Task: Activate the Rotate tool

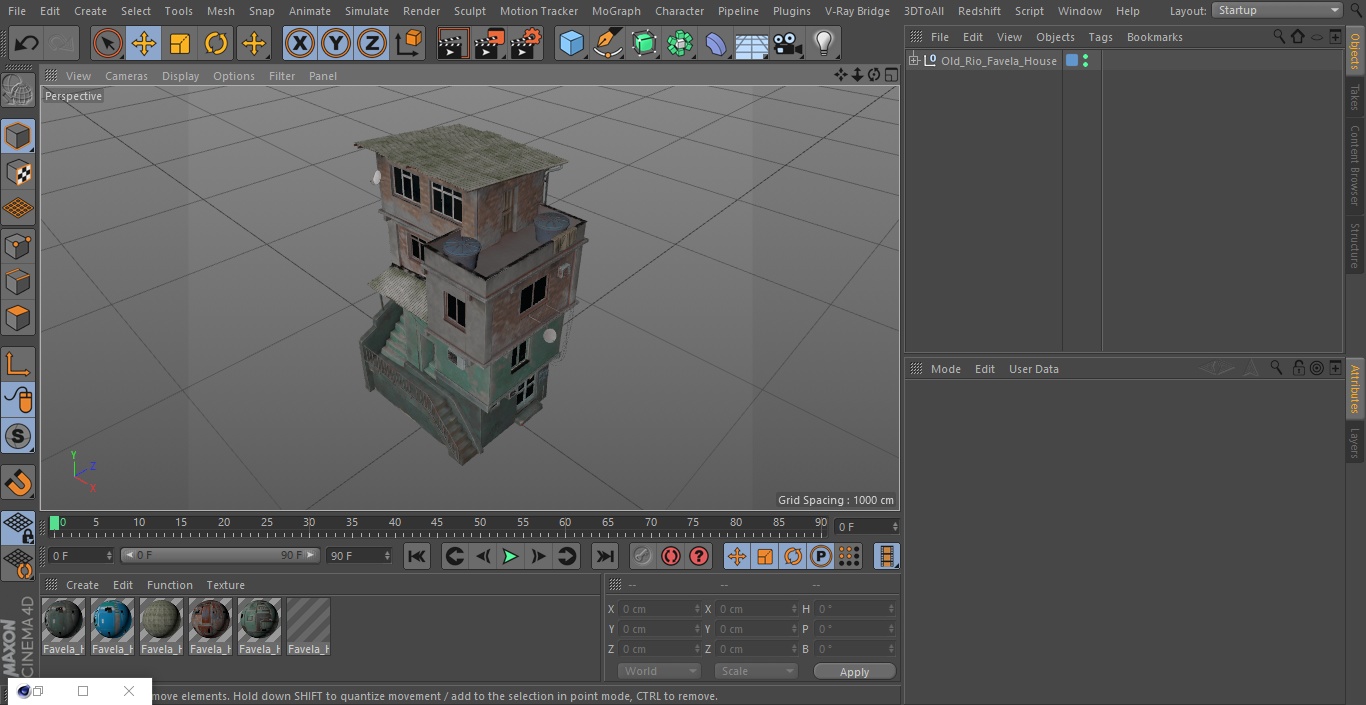Action: click(x=216, y=43)
